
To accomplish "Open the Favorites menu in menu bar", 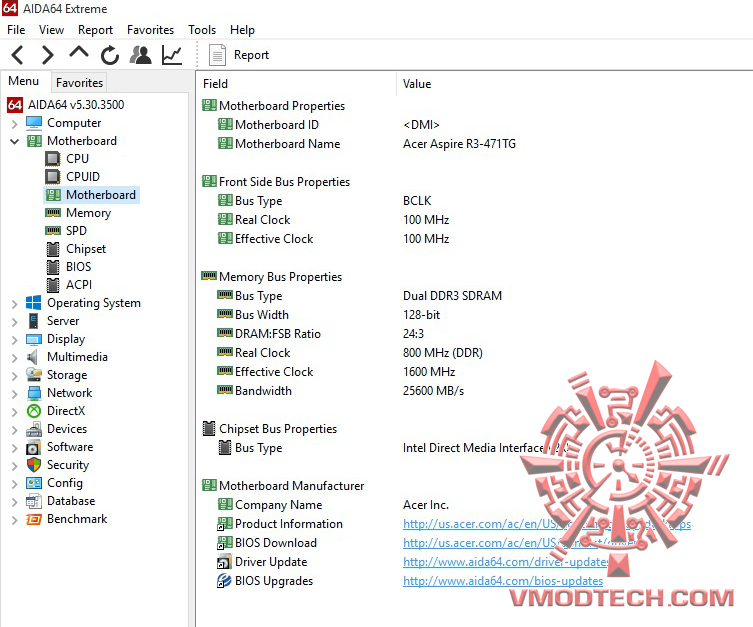I will coord(150,30).
